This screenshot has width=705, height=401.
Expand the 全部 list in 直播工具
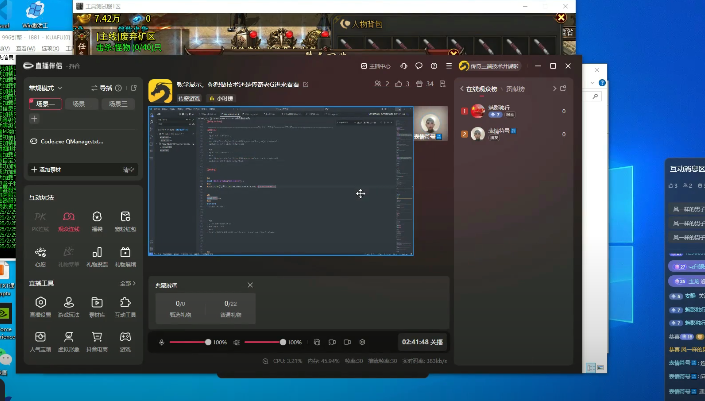coord(128,283)
